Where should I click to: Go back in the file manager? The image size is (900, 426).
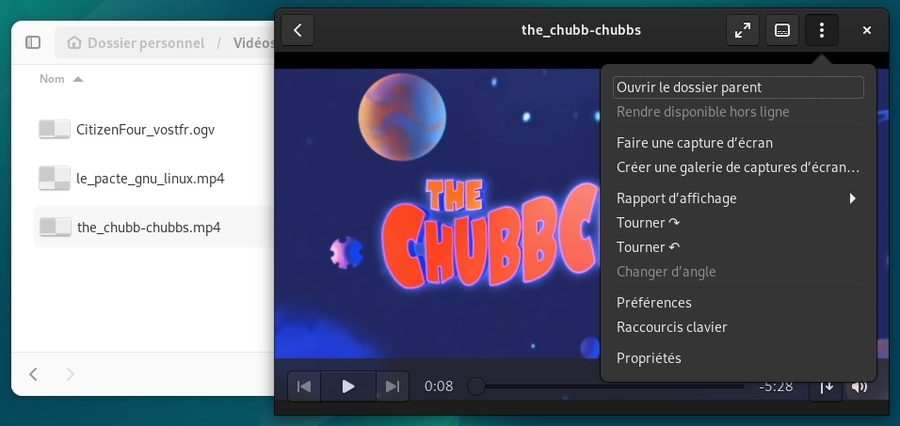33,374
